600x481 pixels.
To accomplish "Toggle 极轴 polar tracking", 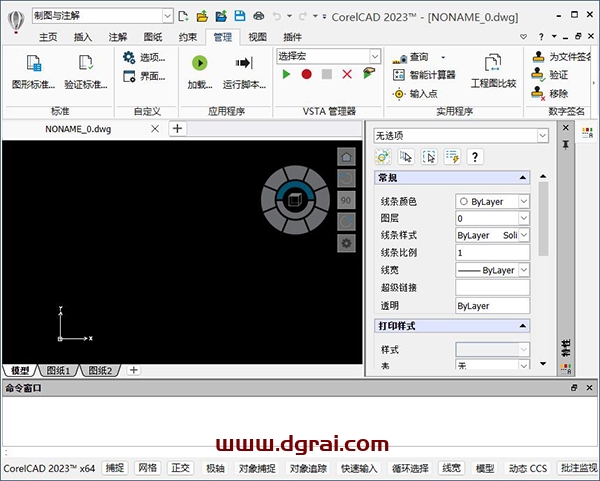I will tap(215, 468).
